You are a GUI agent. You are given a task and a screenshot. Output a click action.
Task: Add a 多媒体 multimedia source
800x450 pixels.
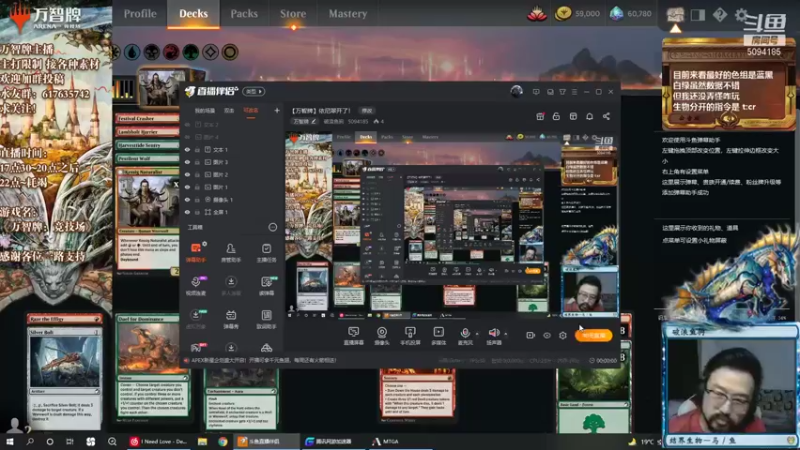(x=438, y=336)
